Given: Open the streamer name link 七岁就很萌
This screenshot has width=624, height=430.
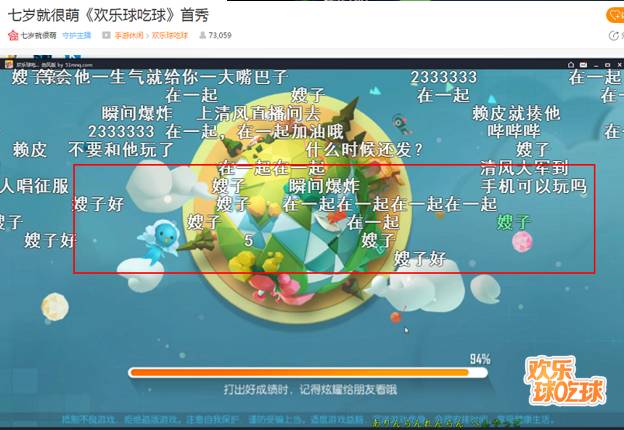Looking at the screenshot, I should click(39, 35).
